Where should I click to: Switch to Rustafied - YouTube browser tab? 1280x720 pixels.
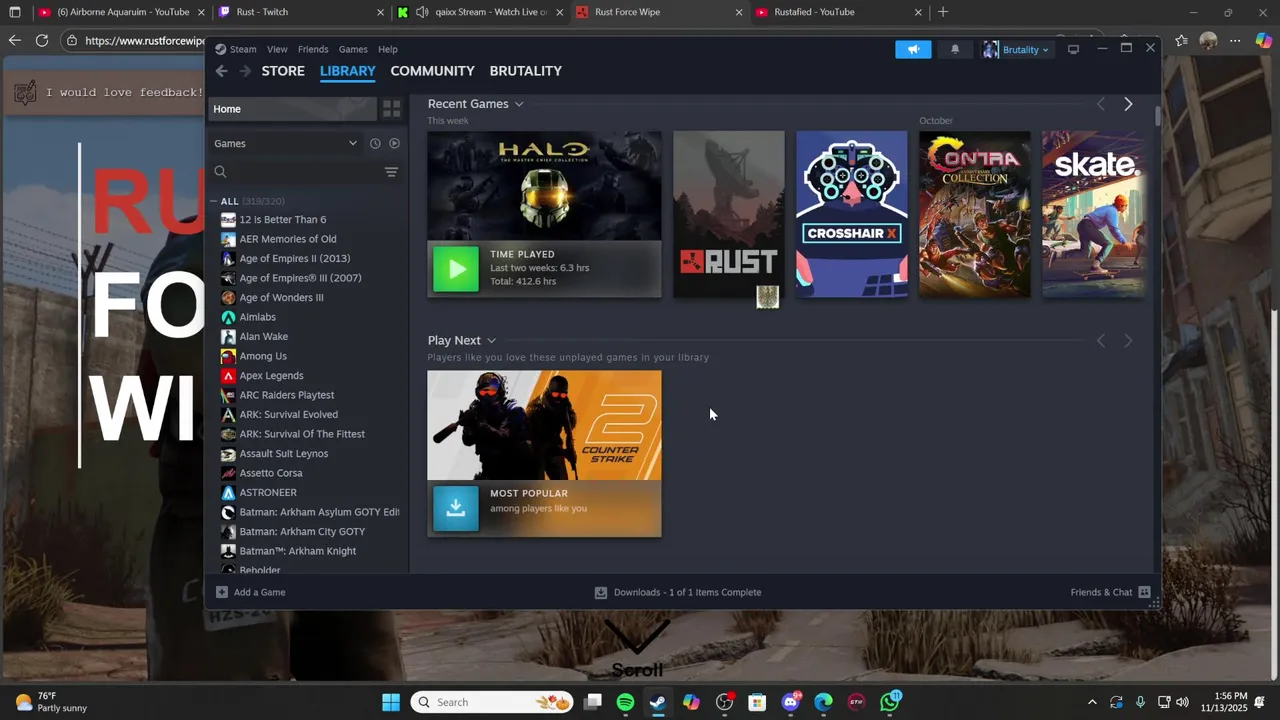pos(838,12)
